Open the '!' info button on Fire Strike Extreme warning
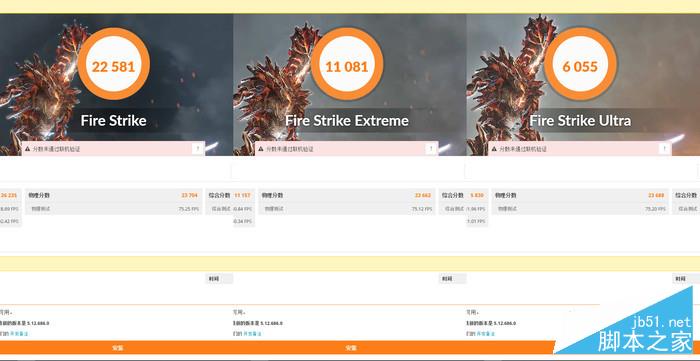The height and width of the screenshot is (361, 700). [431, 149]
